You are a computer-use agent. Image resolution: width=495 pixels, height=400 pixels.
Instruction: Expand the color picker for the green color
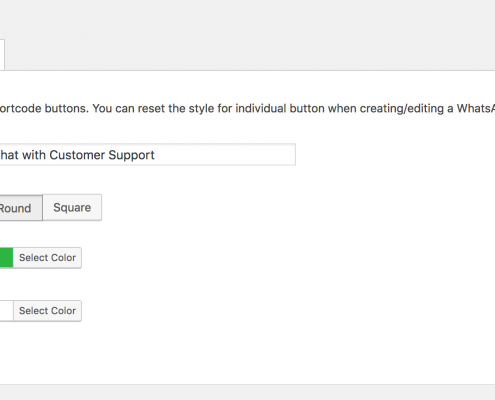pos(47,258)
